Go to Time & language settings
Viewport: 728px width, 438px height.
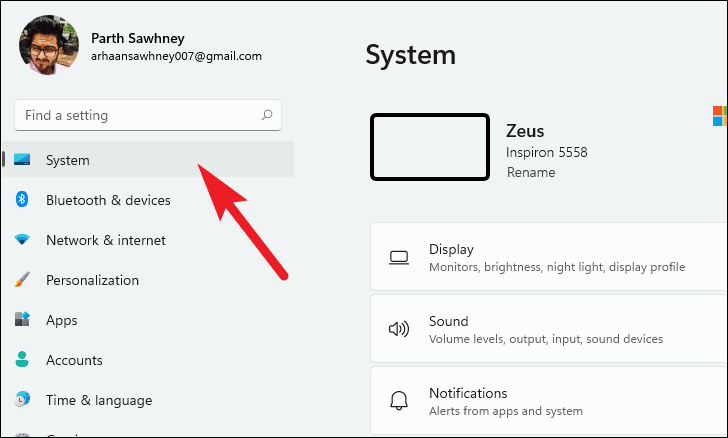pos(148,400)
